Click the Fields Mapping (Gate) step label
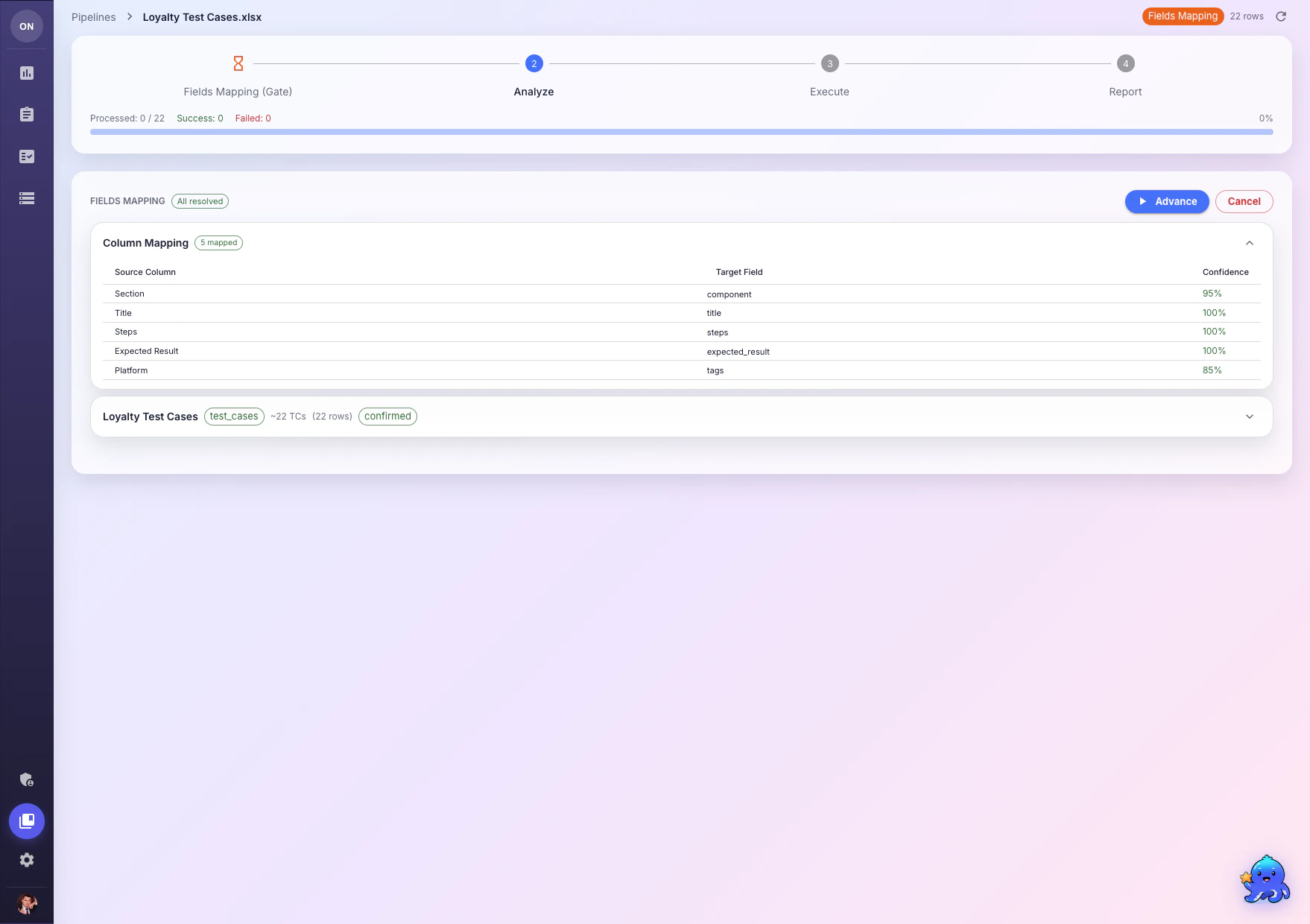Image resolution: width=1310 pixels, height=924 pixels. (x=238, y=92)
